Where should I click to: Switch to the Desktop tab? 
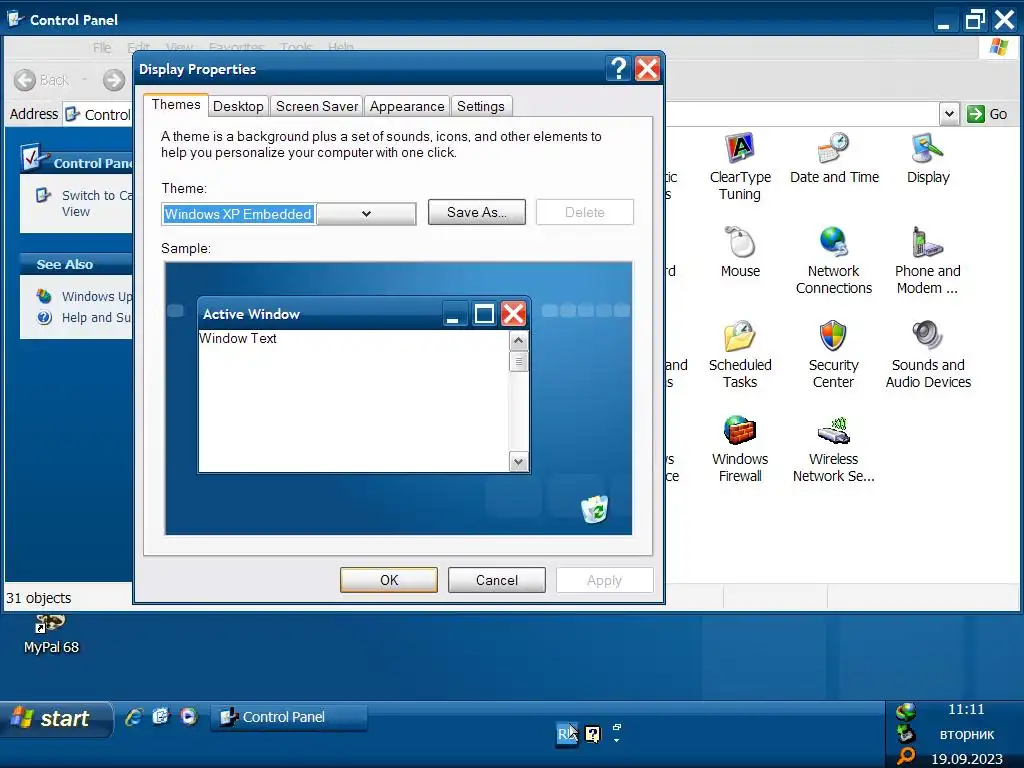238,106
